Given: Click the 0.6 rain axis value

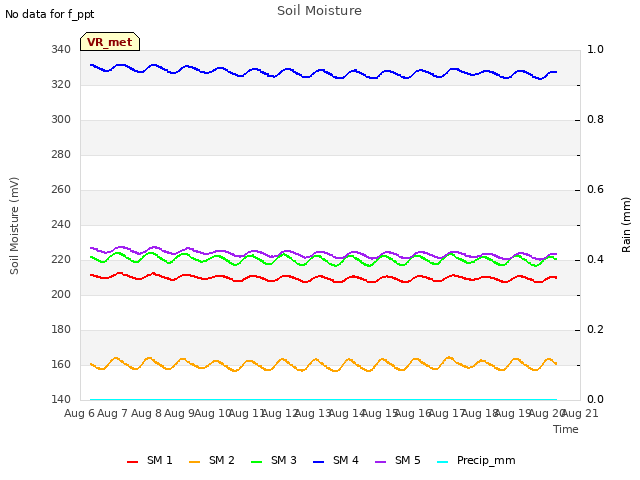Looking at the screenshot, I should click(x=595, y=189).
